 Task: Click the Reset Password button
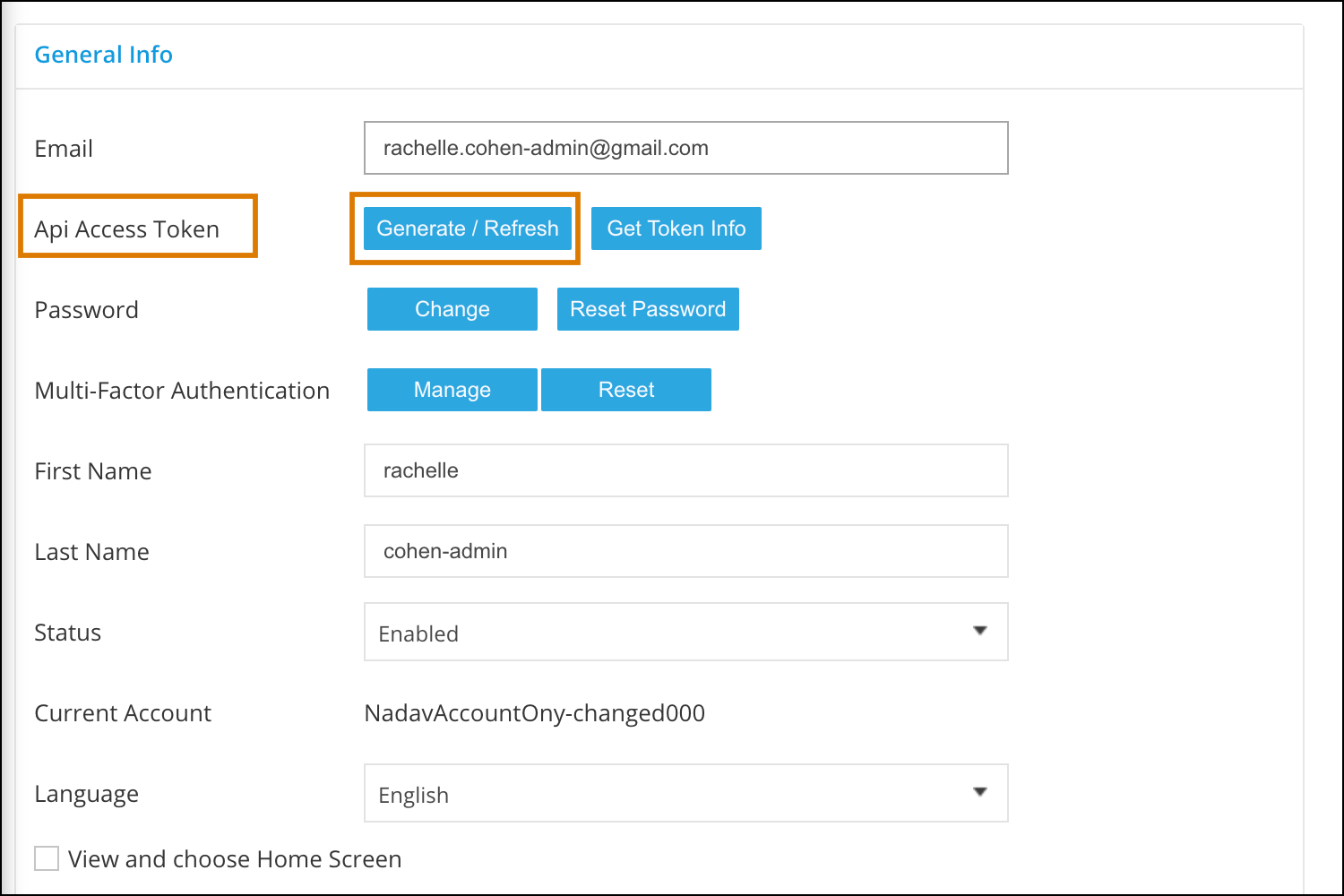[x=648, y=309]
